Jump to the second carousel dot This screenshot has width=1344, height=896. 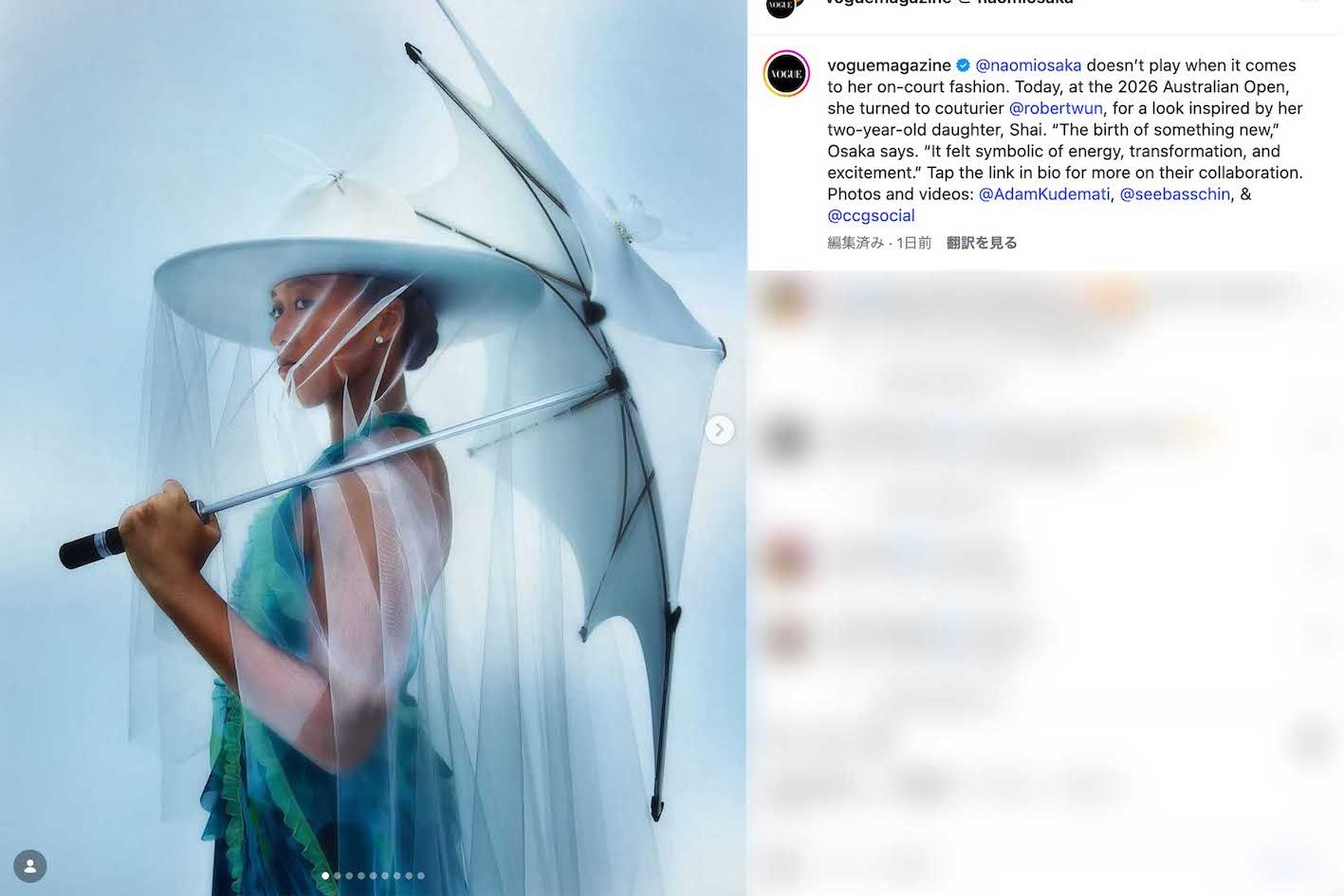point(338,876)
